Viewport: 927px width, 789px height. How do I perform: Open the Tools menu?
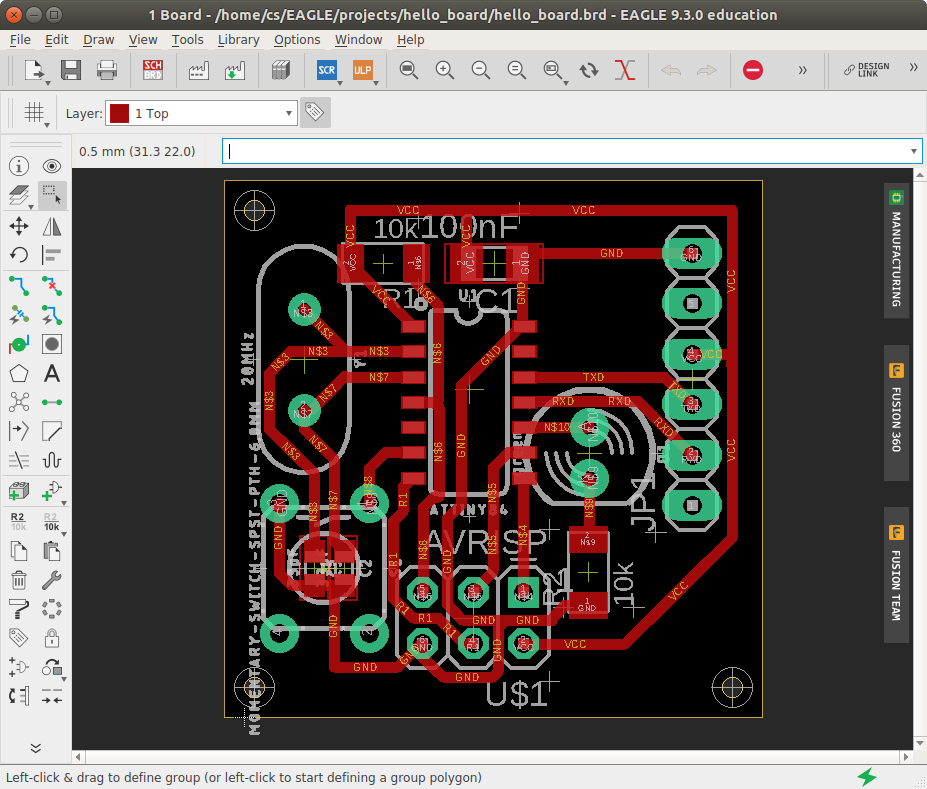click(187, 40)
